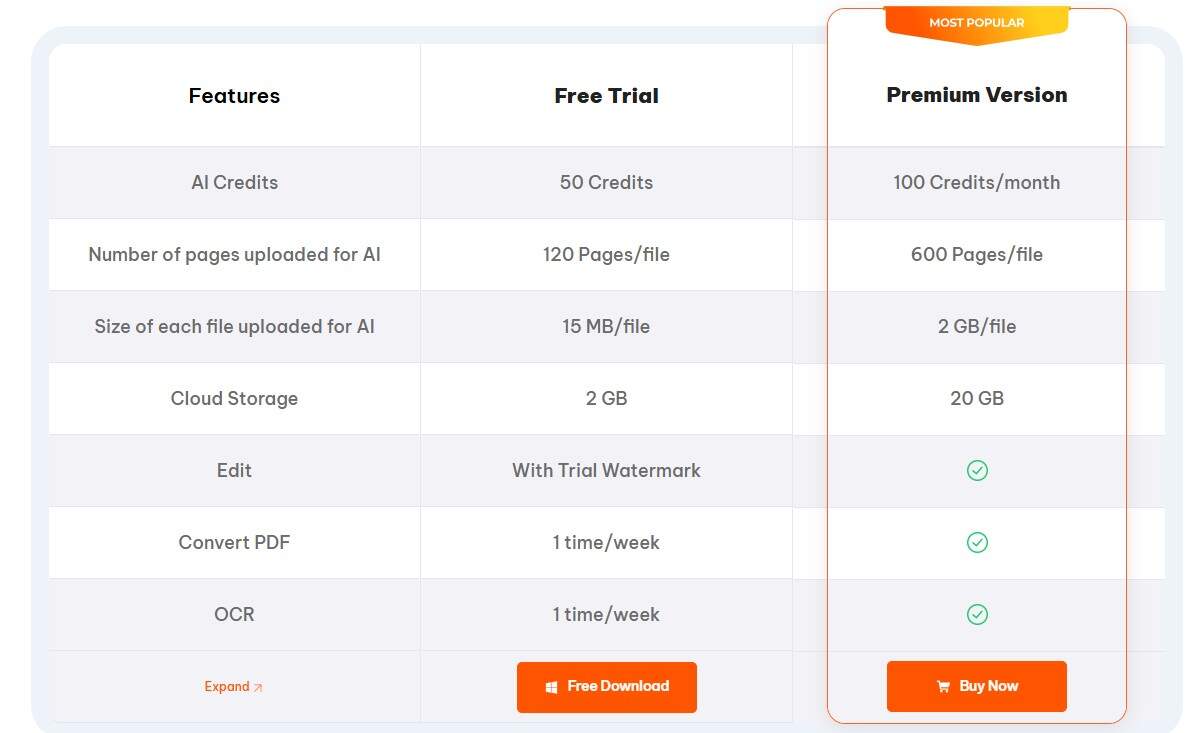Select the Free Trial column header
The height and width of the screenshot is (733, 1204).
606,95
